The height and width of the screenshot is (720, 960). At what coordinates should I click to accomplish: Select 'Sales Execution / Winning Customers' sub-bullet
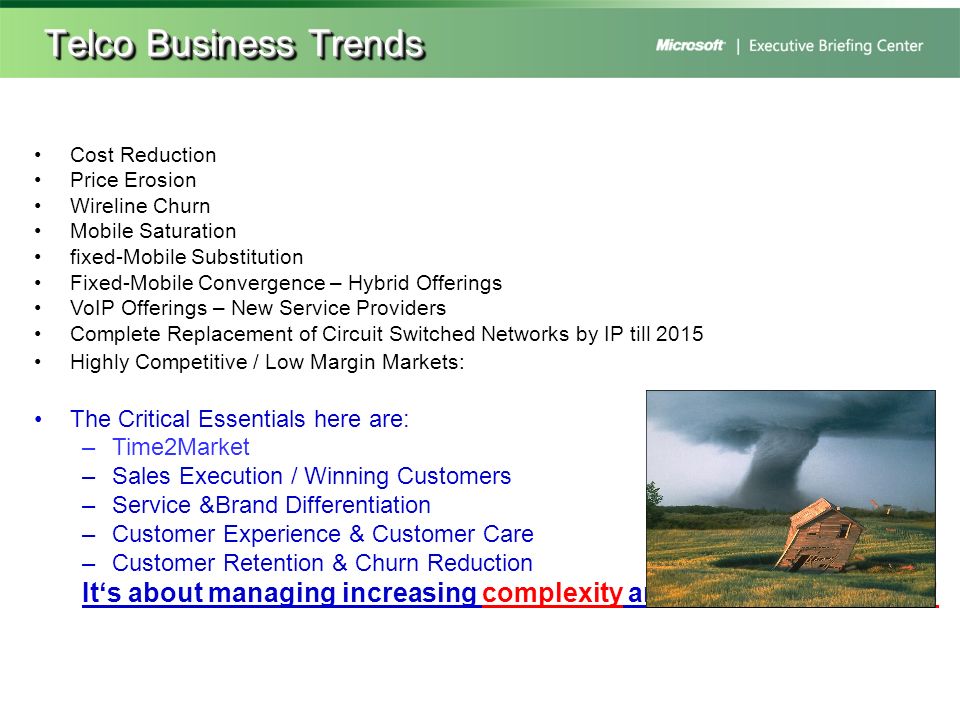[312, 476]
